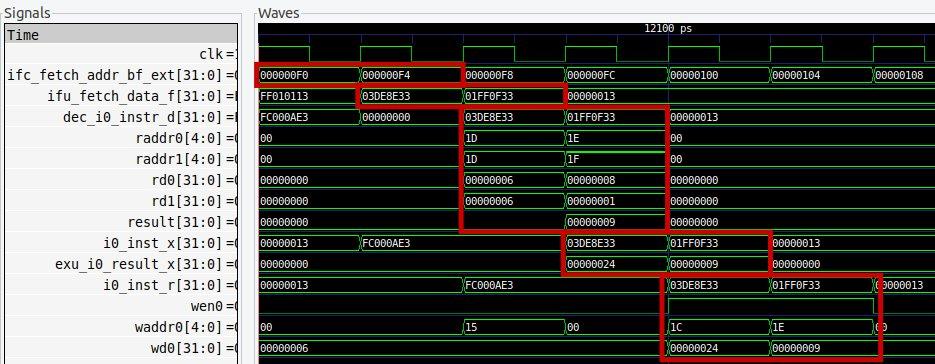Click the 000000F8 fetch address value

point(489,75)
